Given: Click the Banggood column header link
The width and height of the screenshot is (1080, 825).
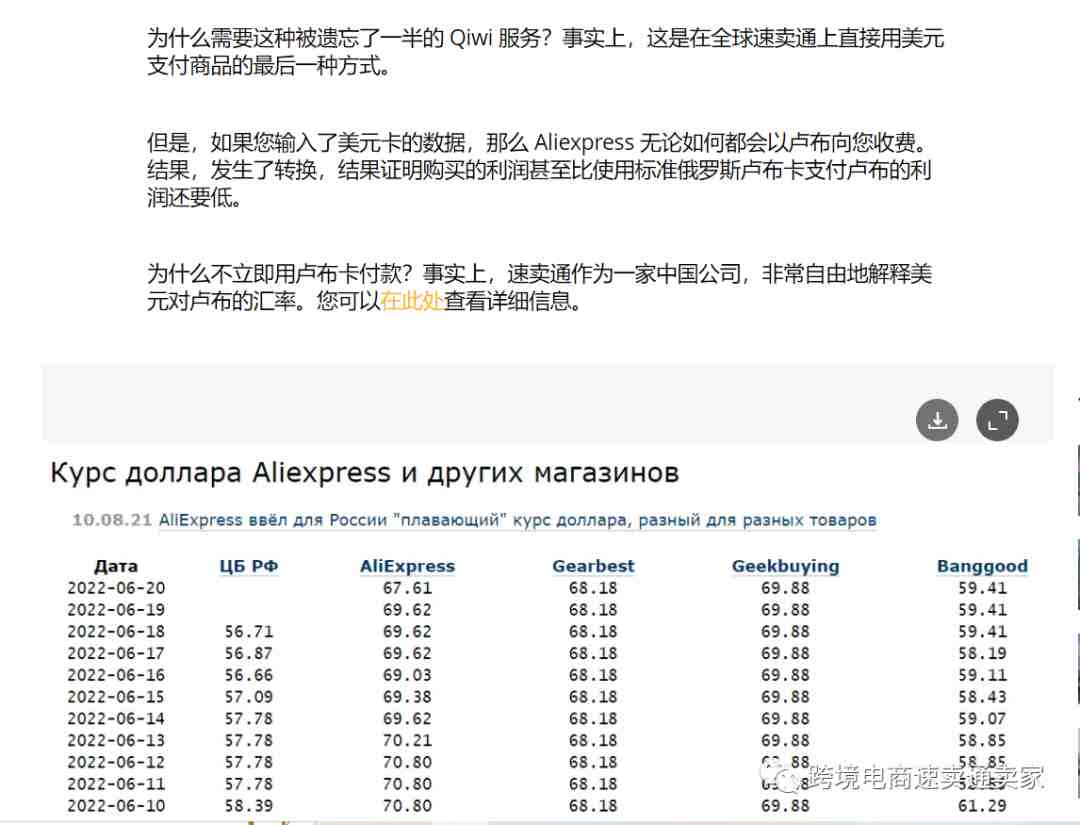Looking at the screenshot, I should tap(982, 566).
